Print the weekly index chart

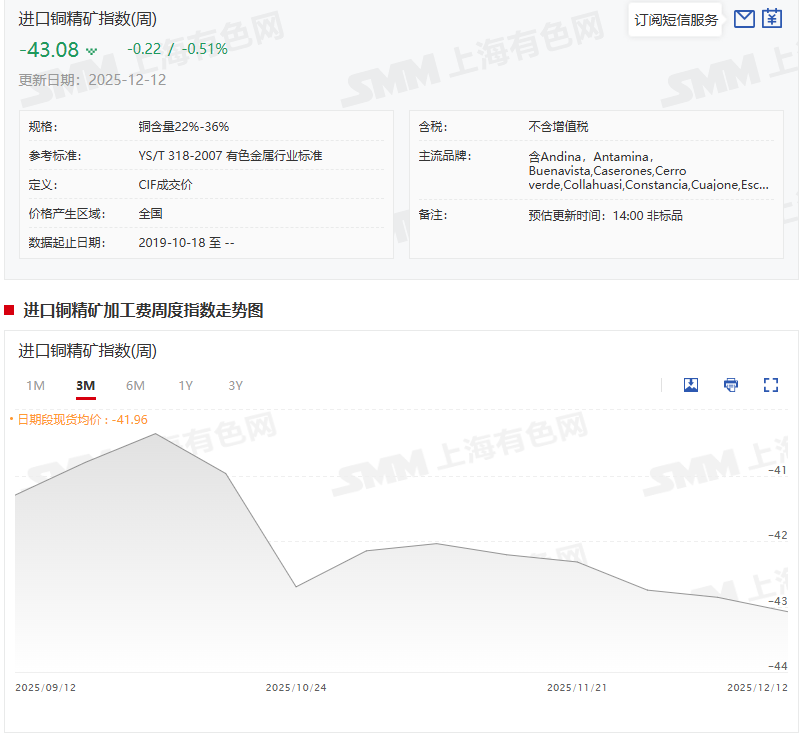(x=731, y=385)
